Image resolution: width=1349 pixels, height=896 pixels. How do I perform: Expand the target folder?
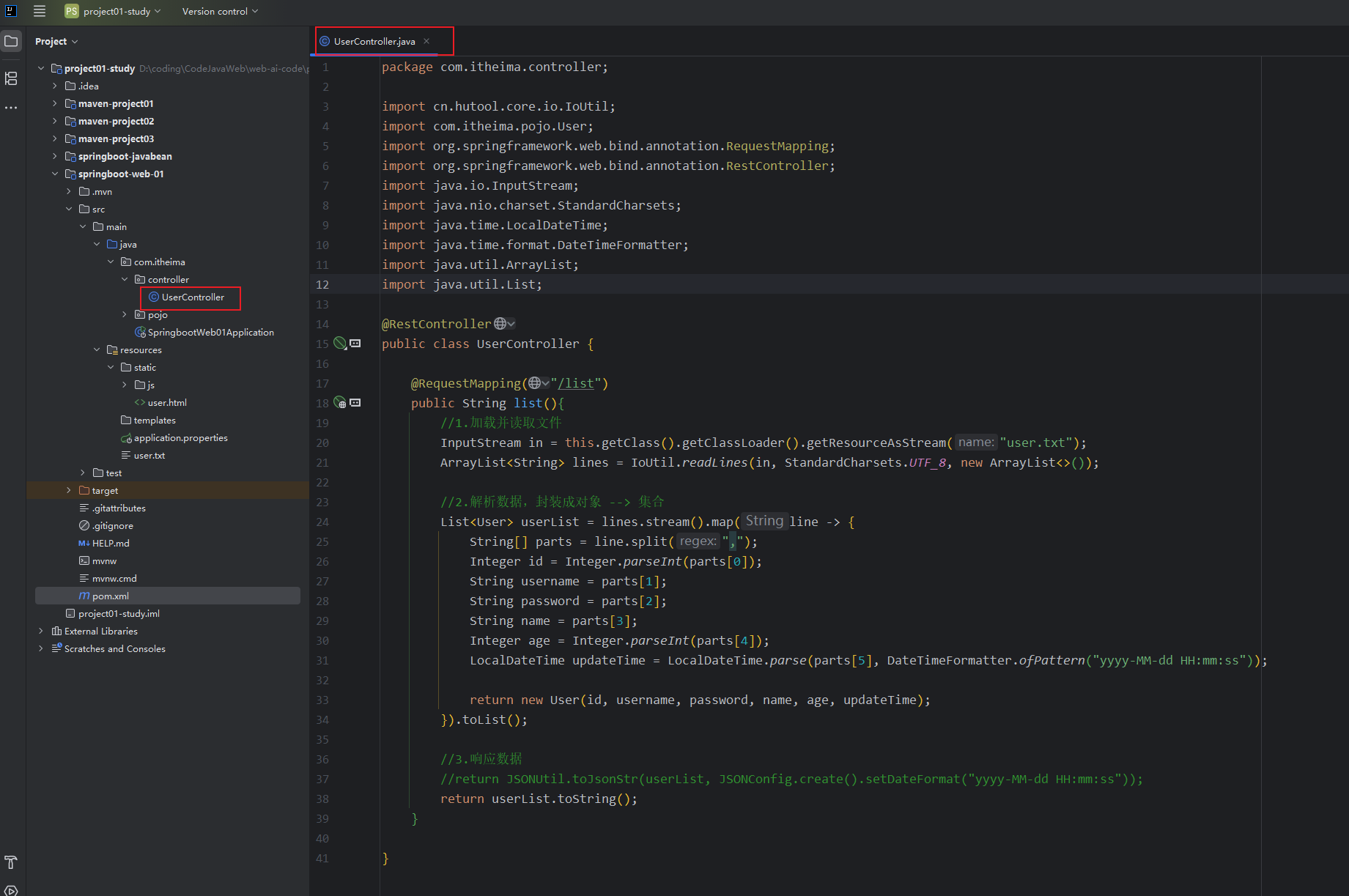[x=69, y=490]
